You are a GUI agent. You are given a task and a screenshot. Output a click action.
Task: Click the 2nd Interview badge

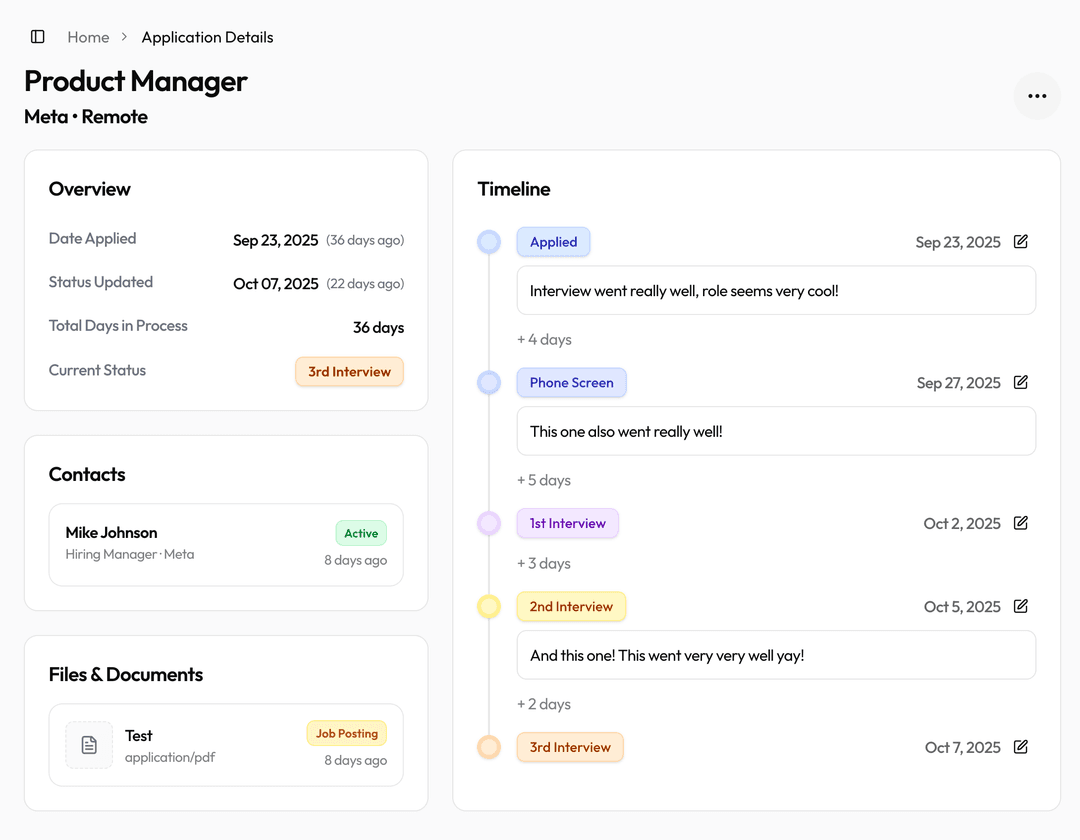tap(571, 606)
